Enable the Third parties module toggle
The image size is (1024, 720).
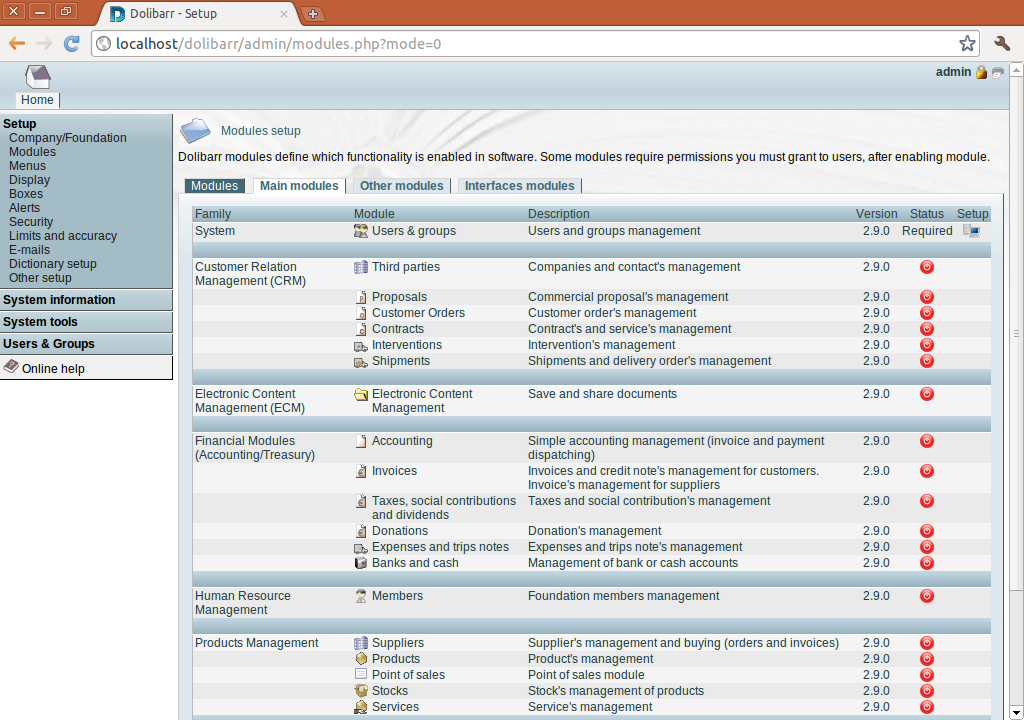927,267
